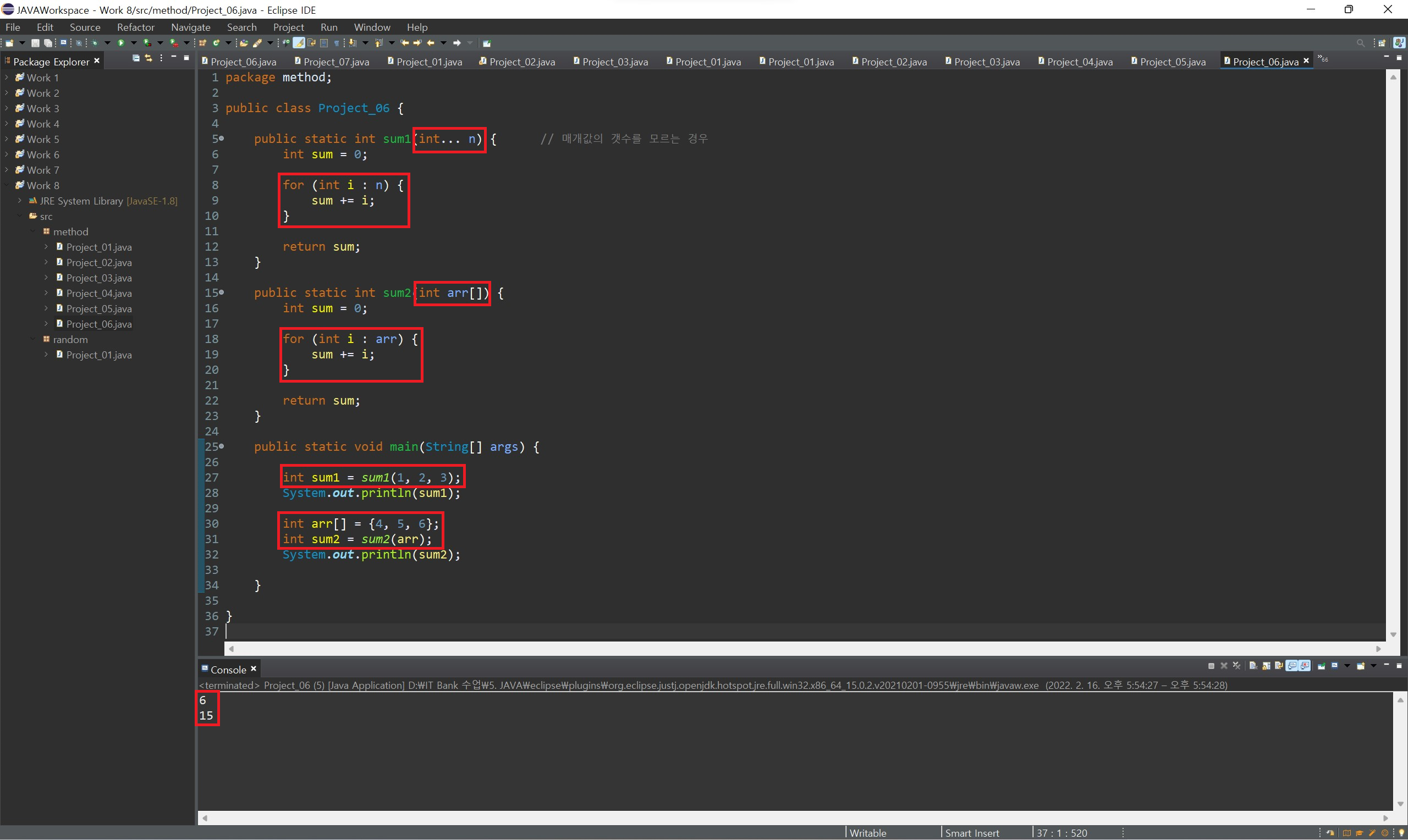Open the Refactor menu
The width and height of the screenshot is (1408, 840).
pyautogui.click(x=135, y=27)
